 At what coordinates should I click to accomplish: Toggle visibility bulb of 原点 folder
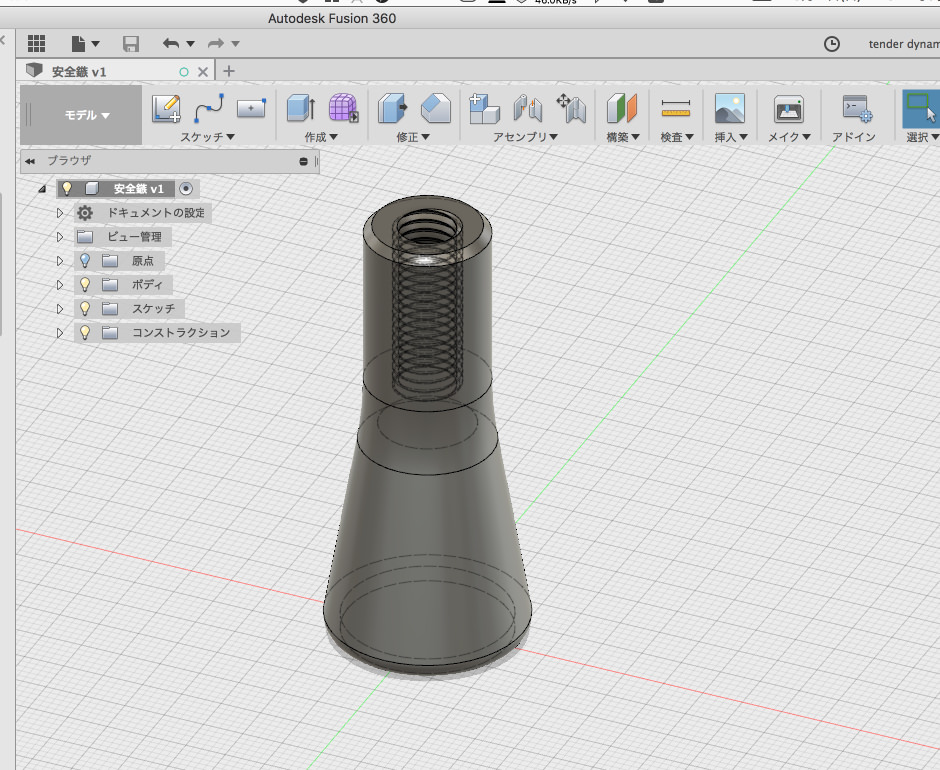click(x=85, y=261)
